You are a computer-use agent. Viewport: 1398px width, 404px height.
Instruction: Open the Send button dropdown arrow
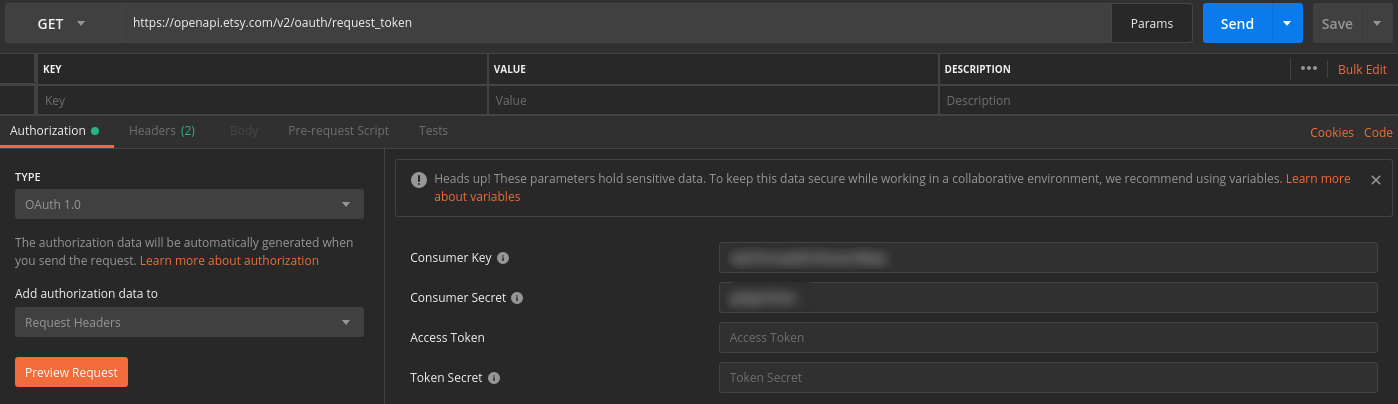coord(1287,23)
